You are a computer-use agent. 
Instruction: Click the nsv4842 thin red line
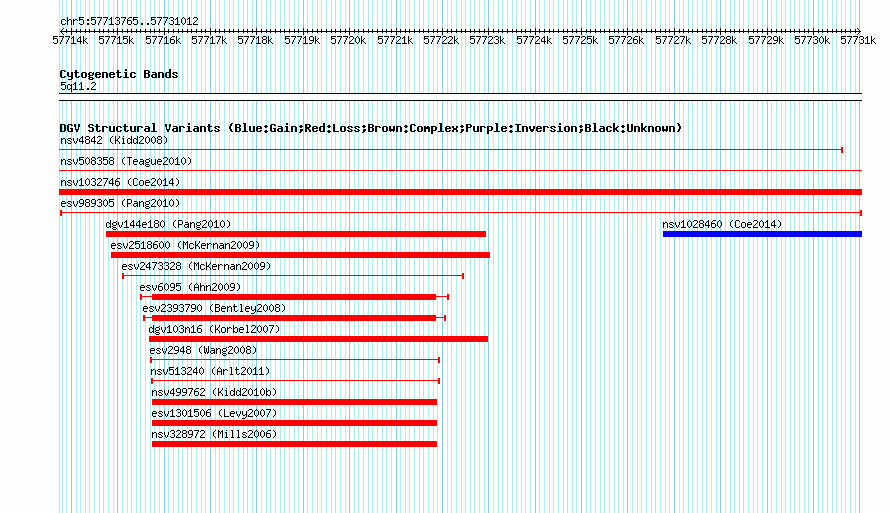point(451,150)
